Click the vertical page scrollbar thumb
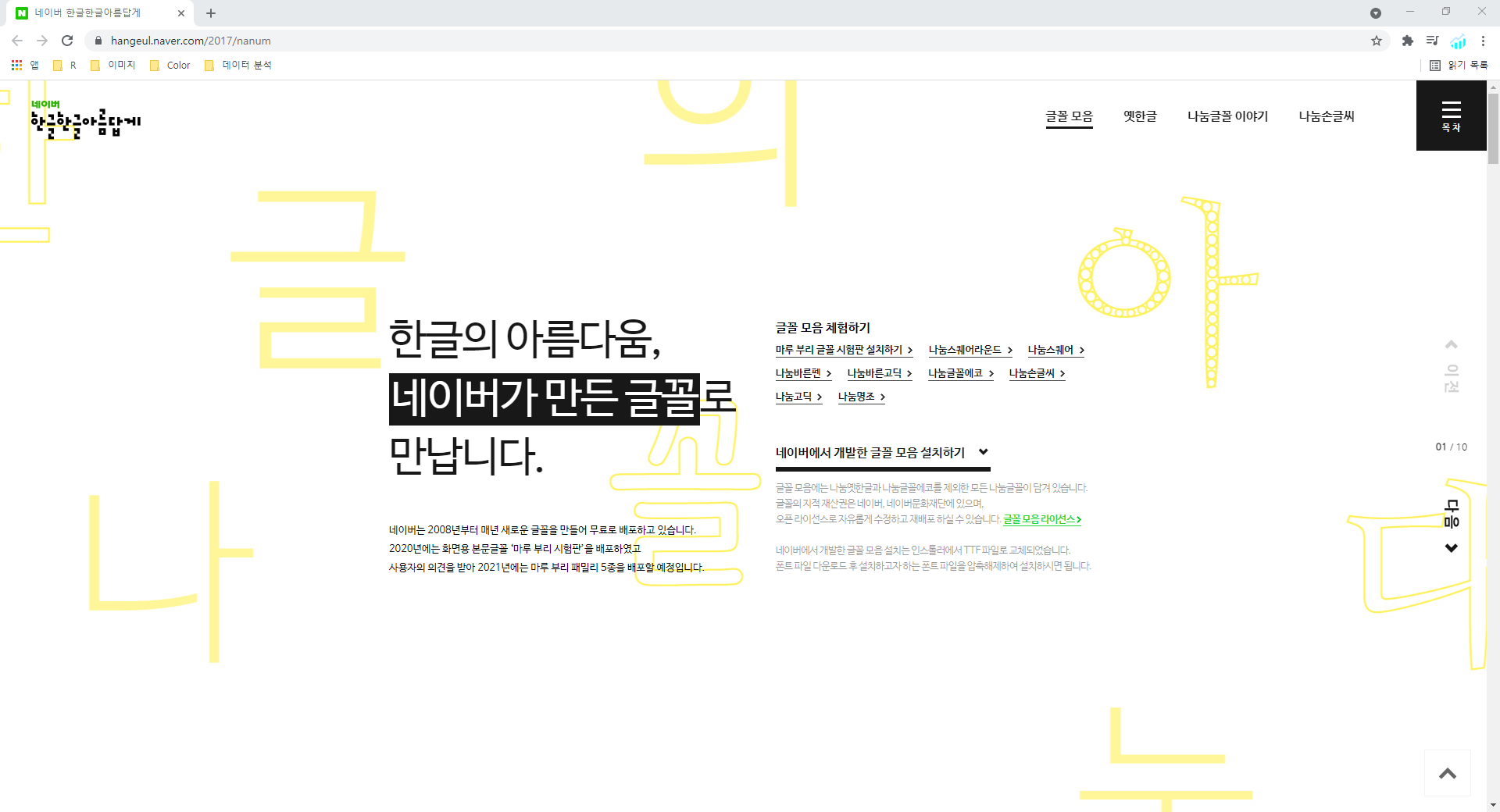Image resolution: width=1500 pixels, height=812 pixels. click(x=1493, y=129)
